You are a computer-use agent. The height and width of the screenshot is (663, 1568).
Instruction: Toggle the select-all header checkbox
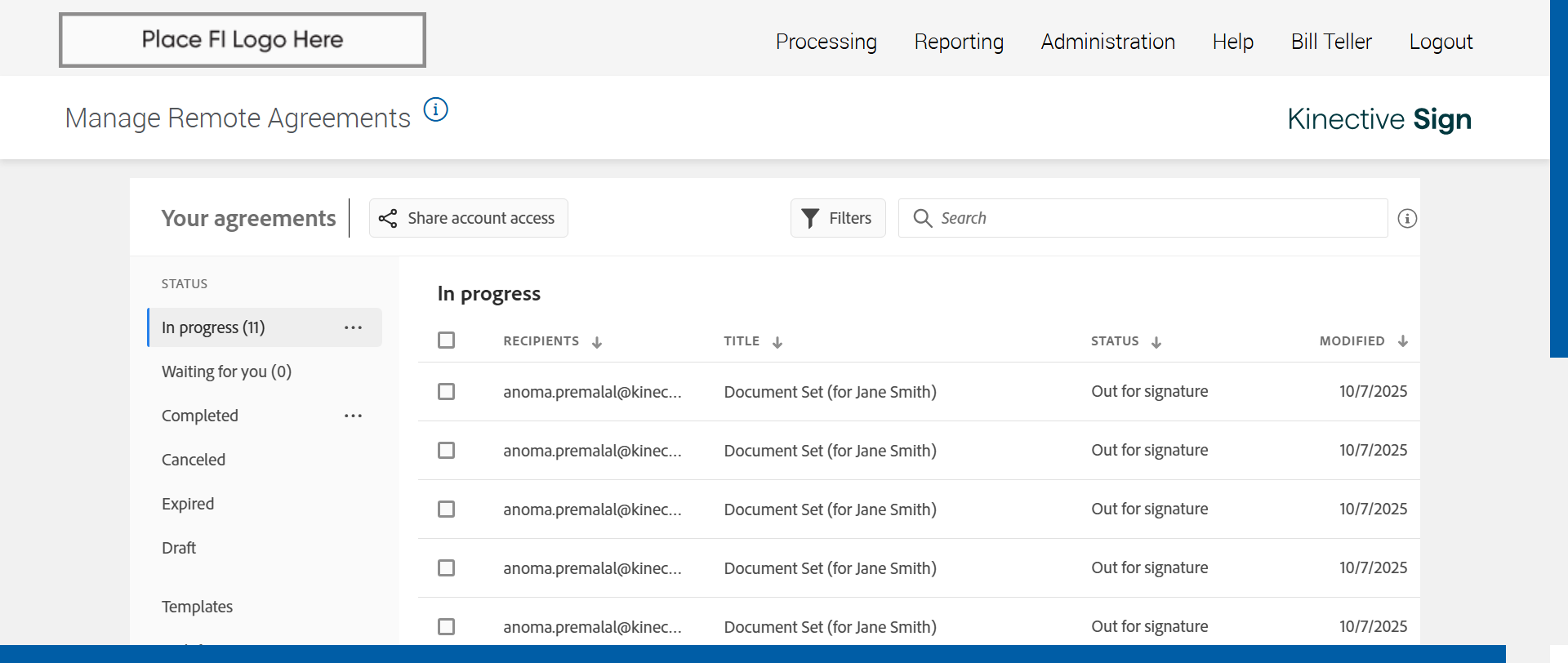coord(446,340)
